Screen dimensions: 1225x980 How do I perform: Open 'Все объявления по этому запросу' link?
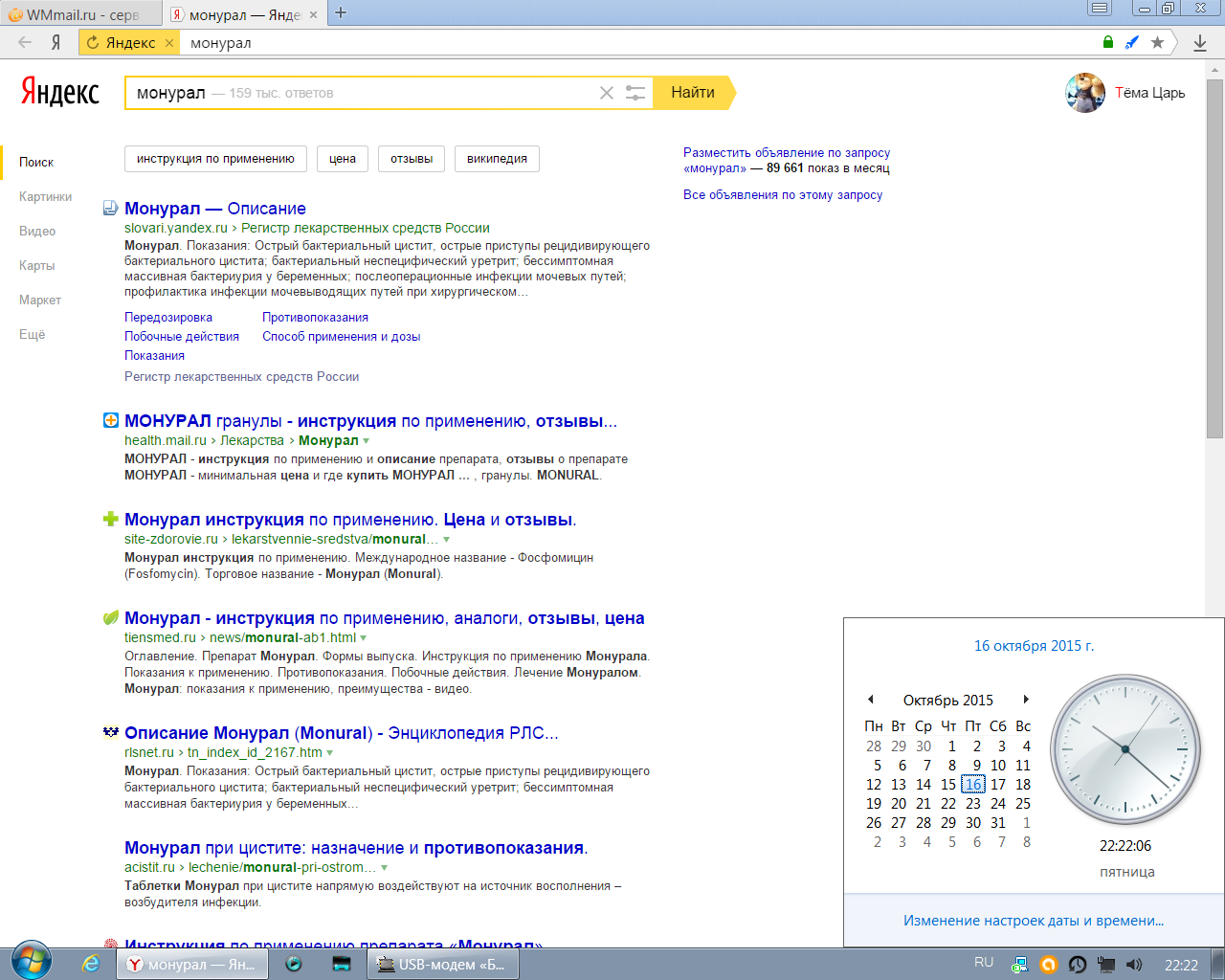[x=783, y=194]
